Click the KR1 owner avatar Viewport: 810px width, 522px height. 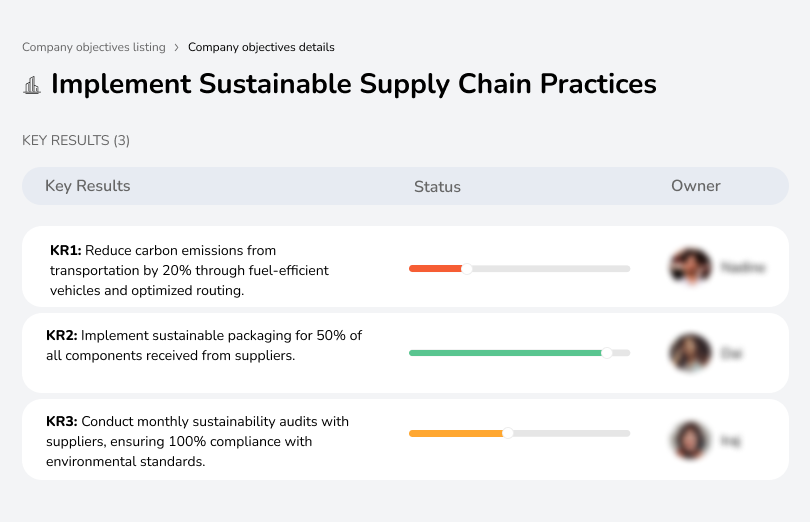[x=690, y=268]
